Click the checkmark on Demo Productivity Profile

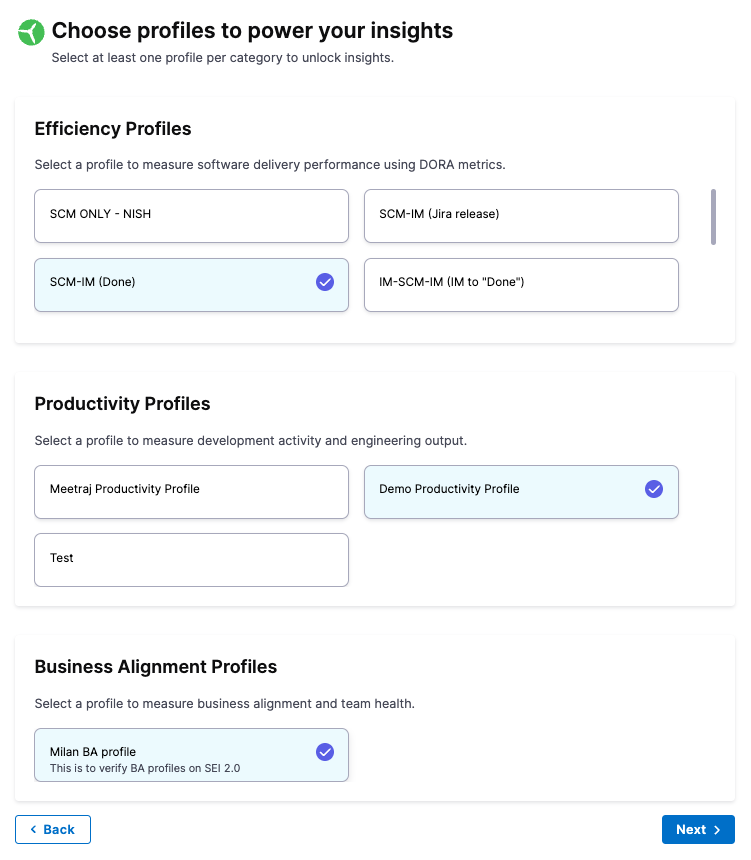(654, 489)
